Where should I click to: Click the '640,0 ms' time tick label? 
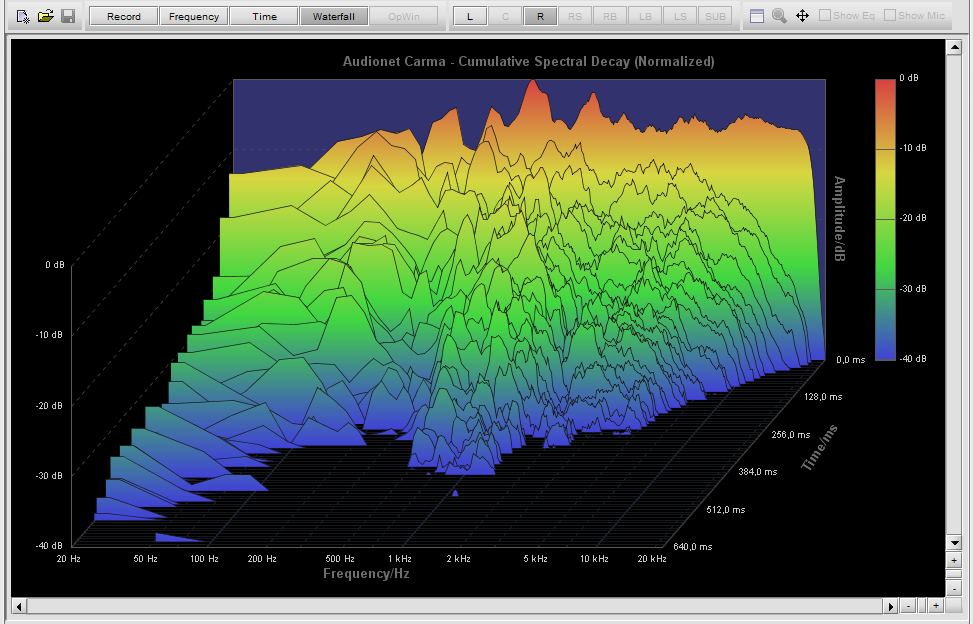[693, 546]
